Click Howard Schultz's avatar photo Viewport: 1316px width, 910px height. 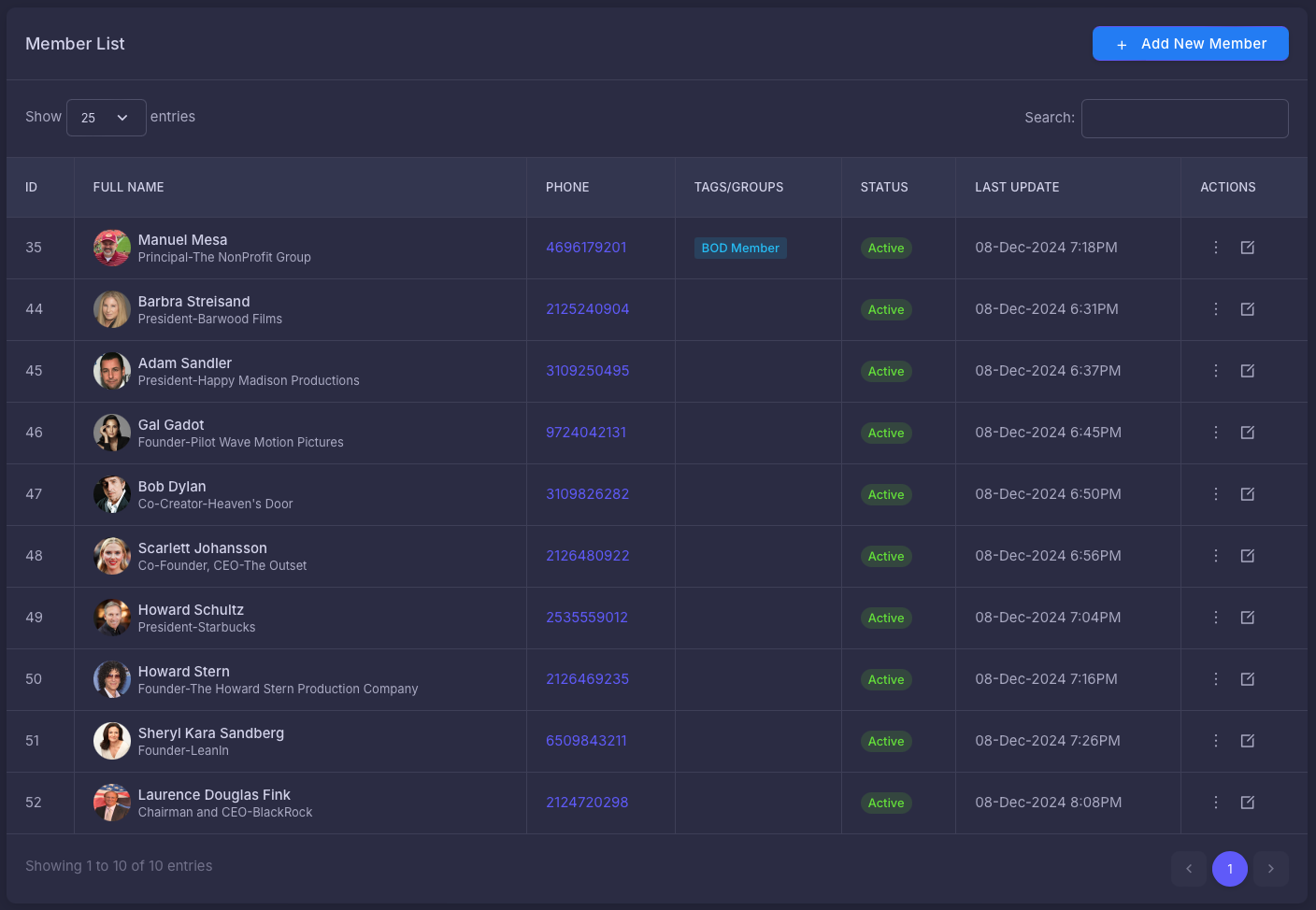click(112, 618)
